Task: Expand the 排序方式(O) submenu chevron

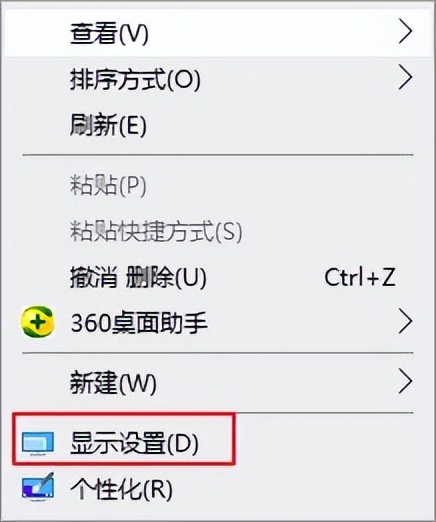Action: pos(405,78)
